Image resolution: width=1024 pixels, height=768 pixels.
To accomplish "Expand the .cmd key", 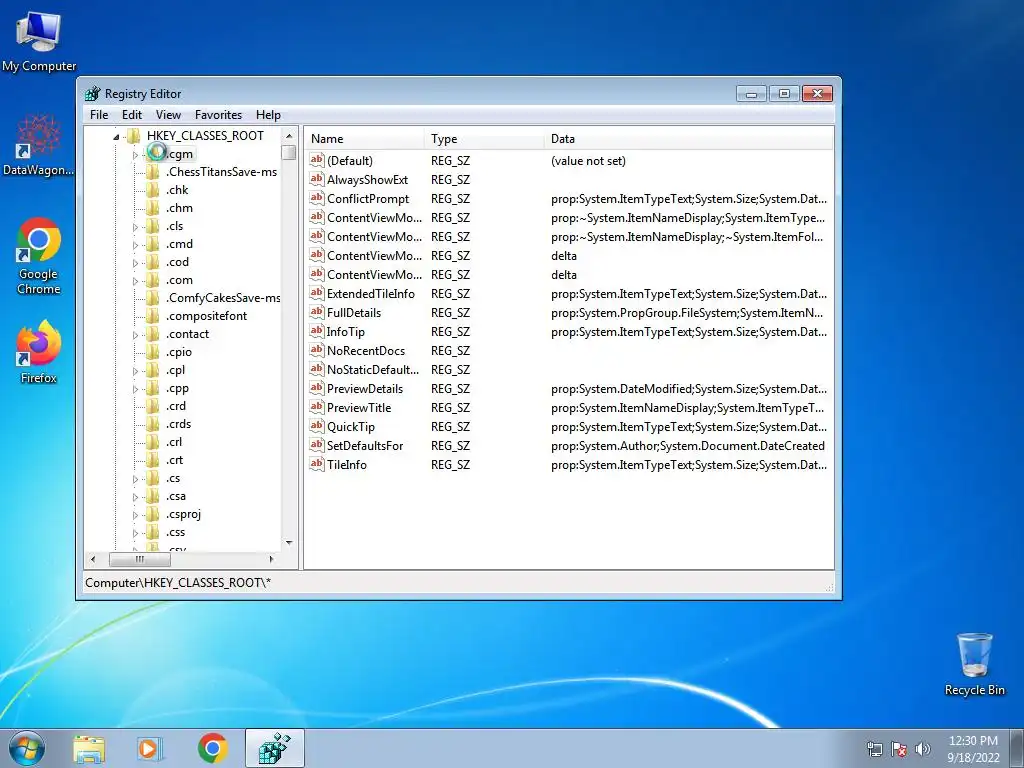I will click(135, 245).
